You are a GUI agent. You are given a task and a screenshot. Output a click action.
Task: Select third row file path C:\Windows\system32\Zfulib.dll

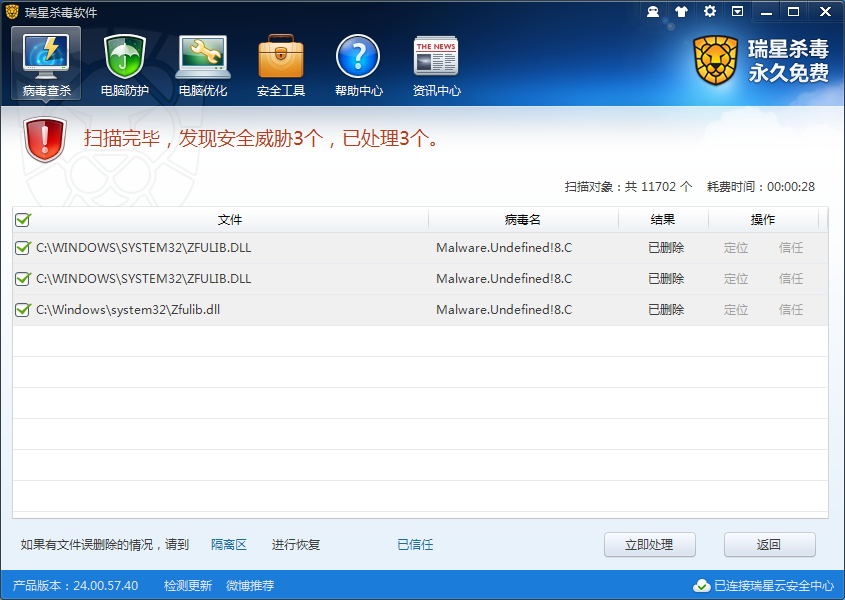(x=128, y=310)
